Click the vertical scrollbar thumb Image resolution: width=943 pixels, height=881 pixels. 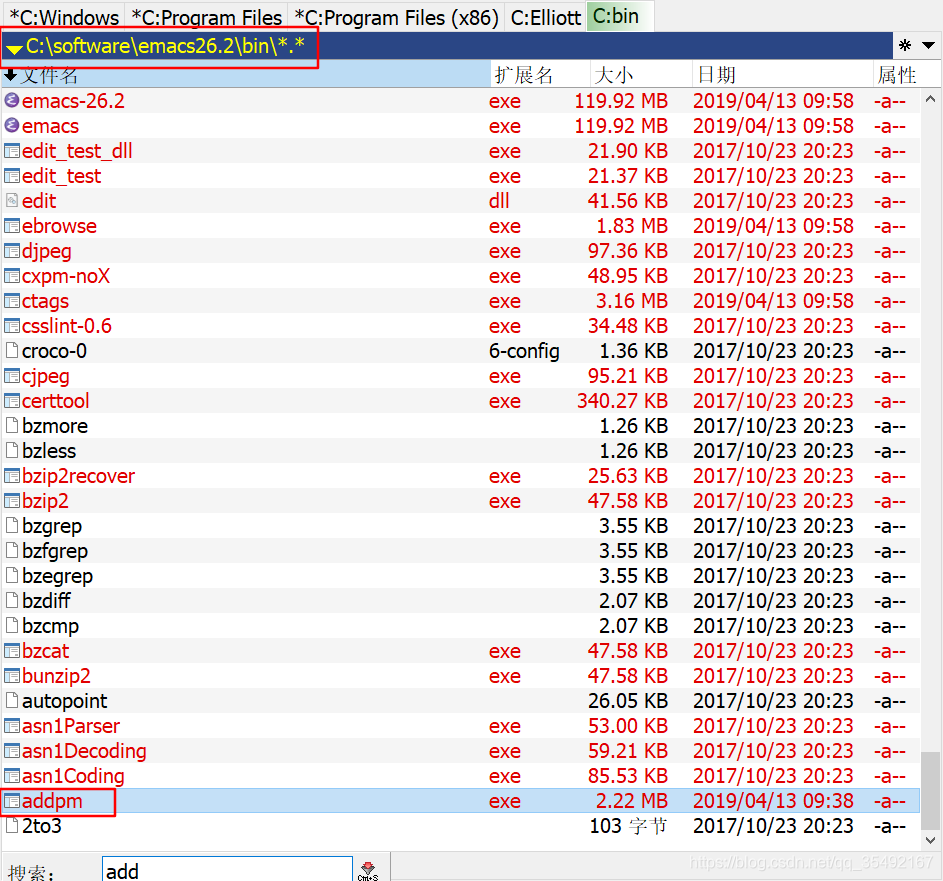[930, 790]
